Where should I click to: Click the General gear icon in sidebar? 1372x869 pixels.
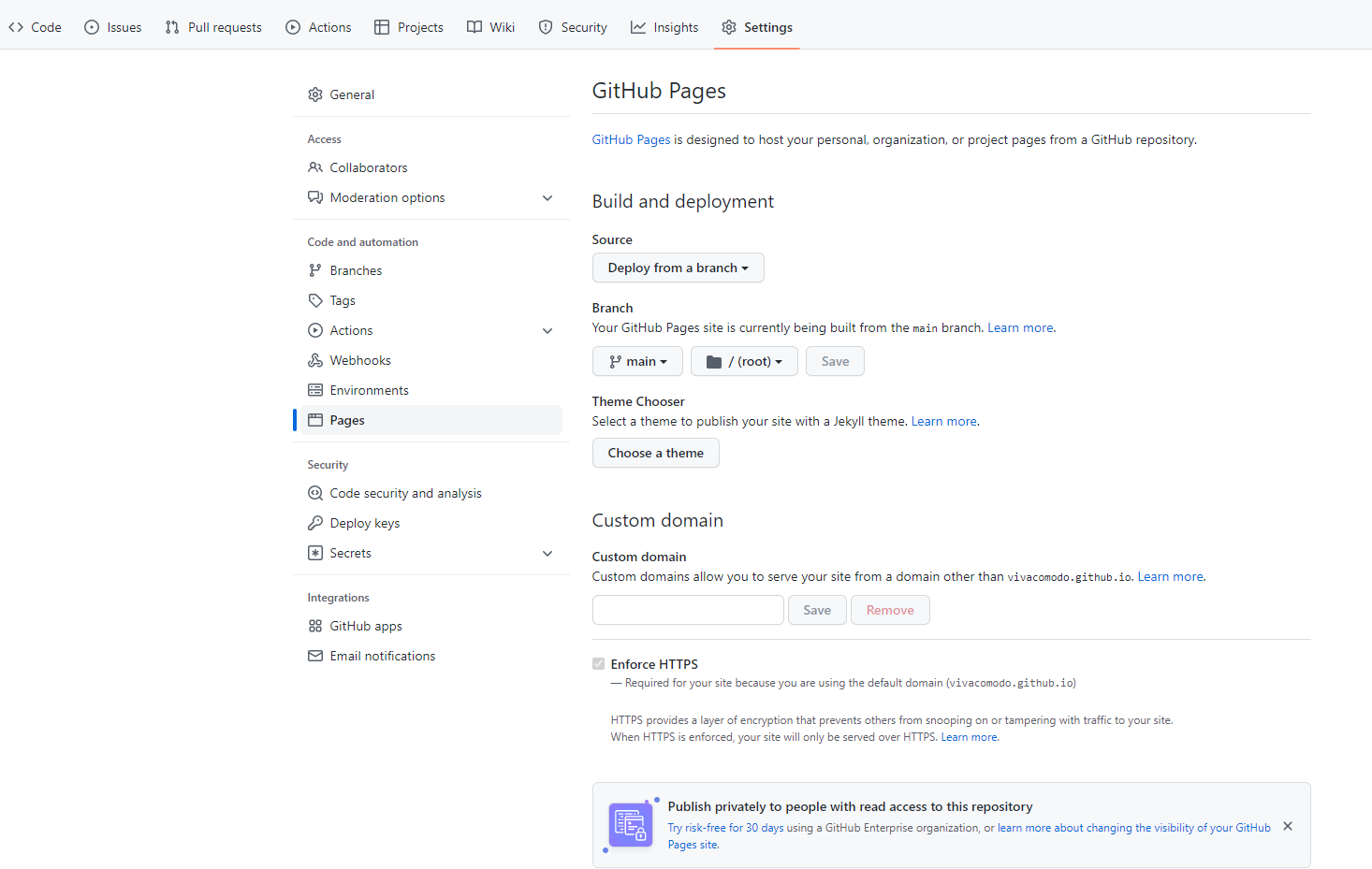315,94
